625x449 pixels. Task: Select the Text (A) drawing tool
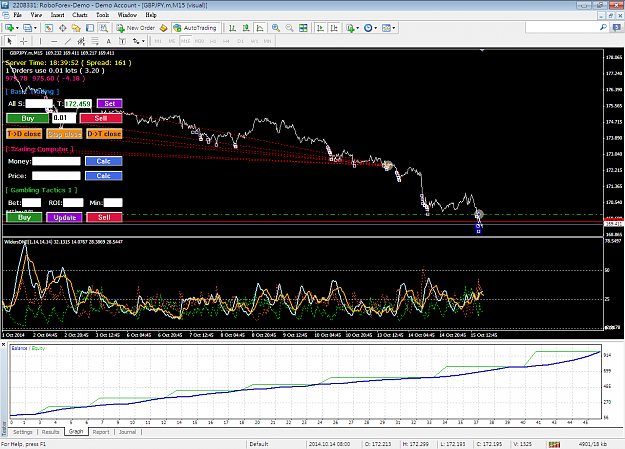pos(108,41)
